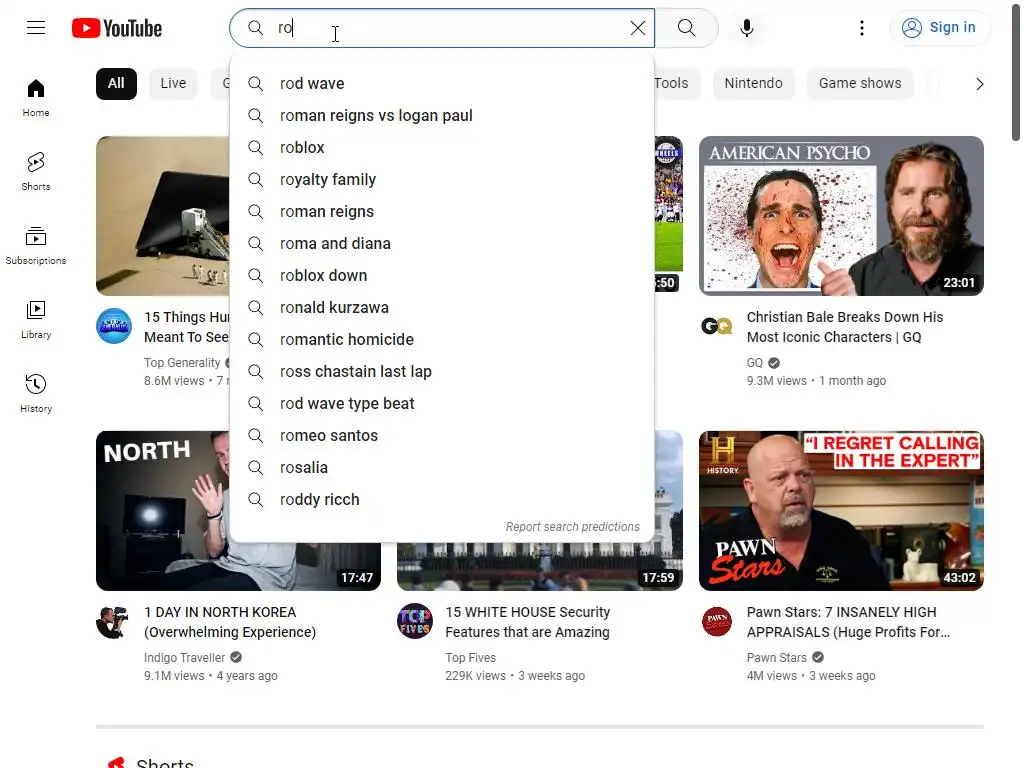This screenshot has height=768, width=1024.
Task: Click the GQ channel avatar
Action: click(716, 325)
